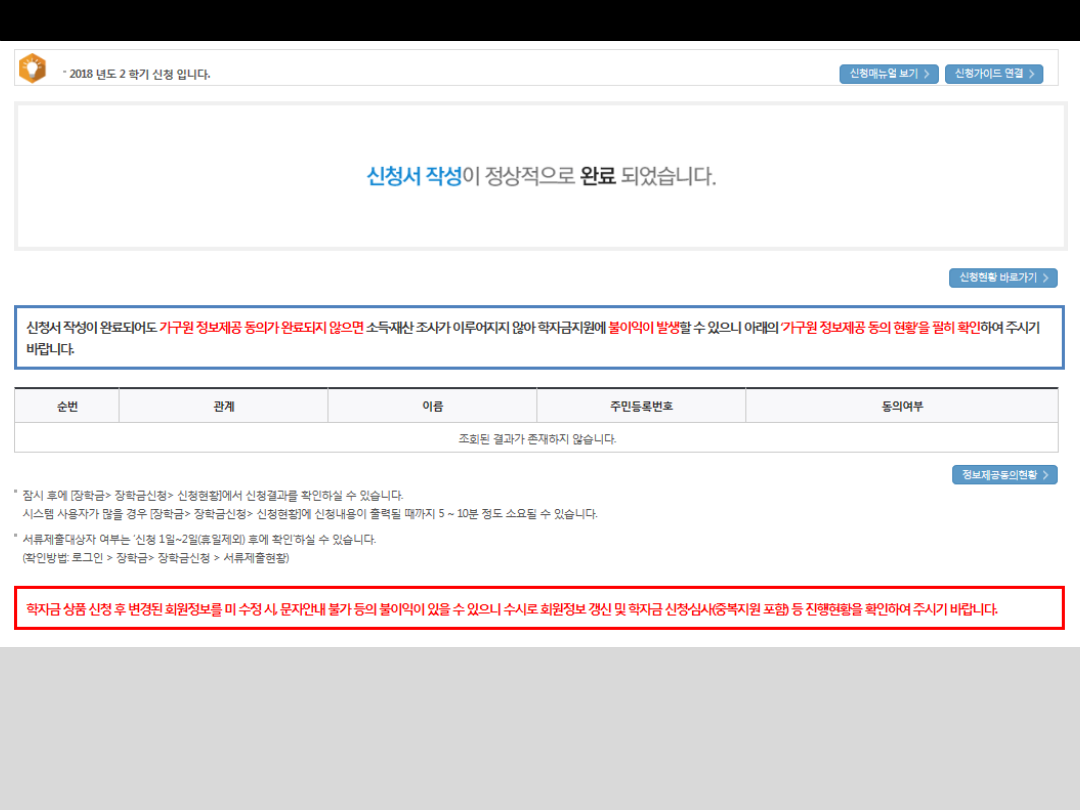Image resolution: width=1080 pixels, height=810 pixels.
Task: Click the 서류제출대상자 여부 note
Action: click(x=199, y=539)
